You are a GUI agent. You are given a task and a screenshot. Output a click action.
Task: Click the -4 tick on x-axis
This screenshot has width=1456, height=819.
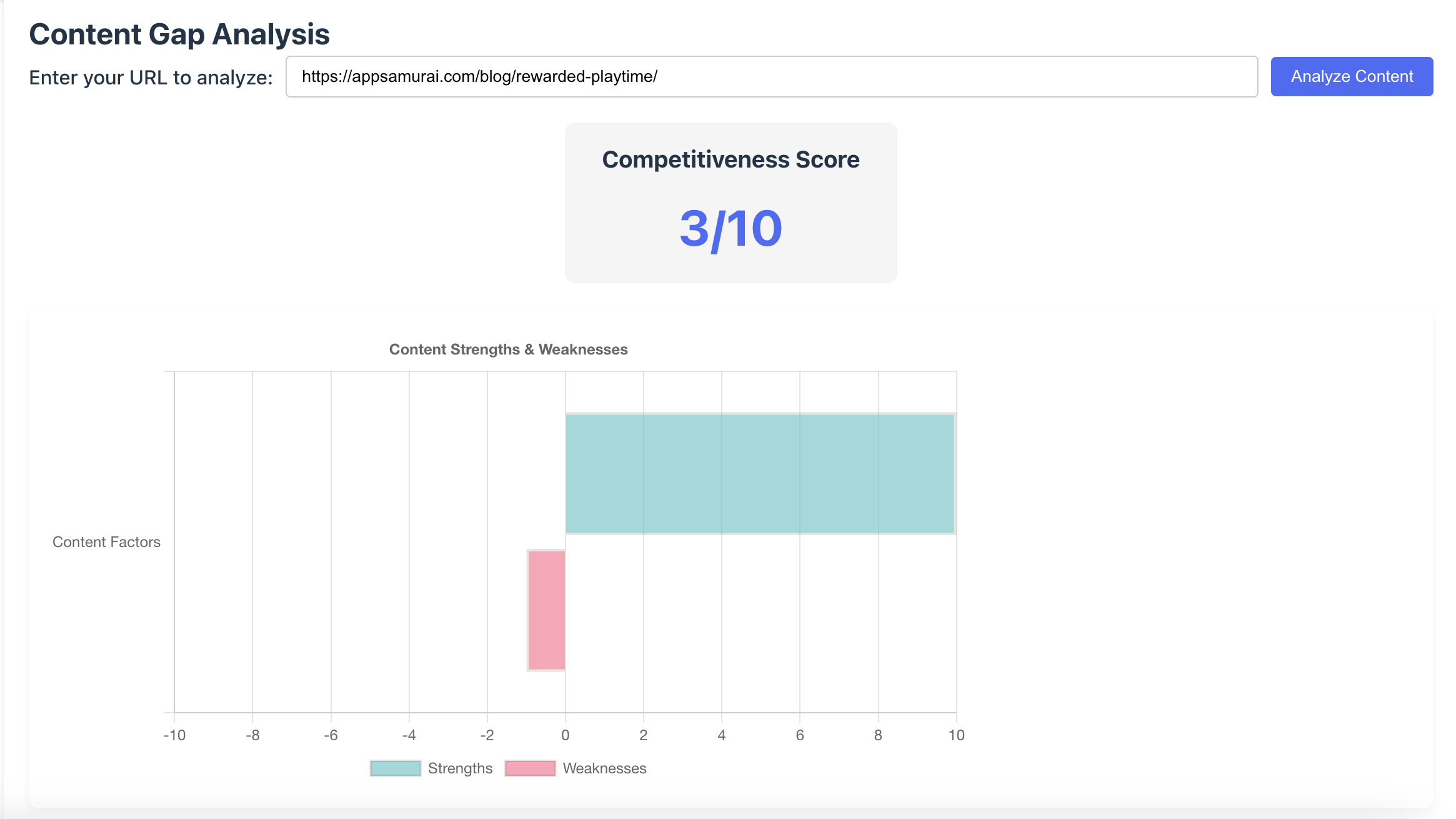coord(409,735)
